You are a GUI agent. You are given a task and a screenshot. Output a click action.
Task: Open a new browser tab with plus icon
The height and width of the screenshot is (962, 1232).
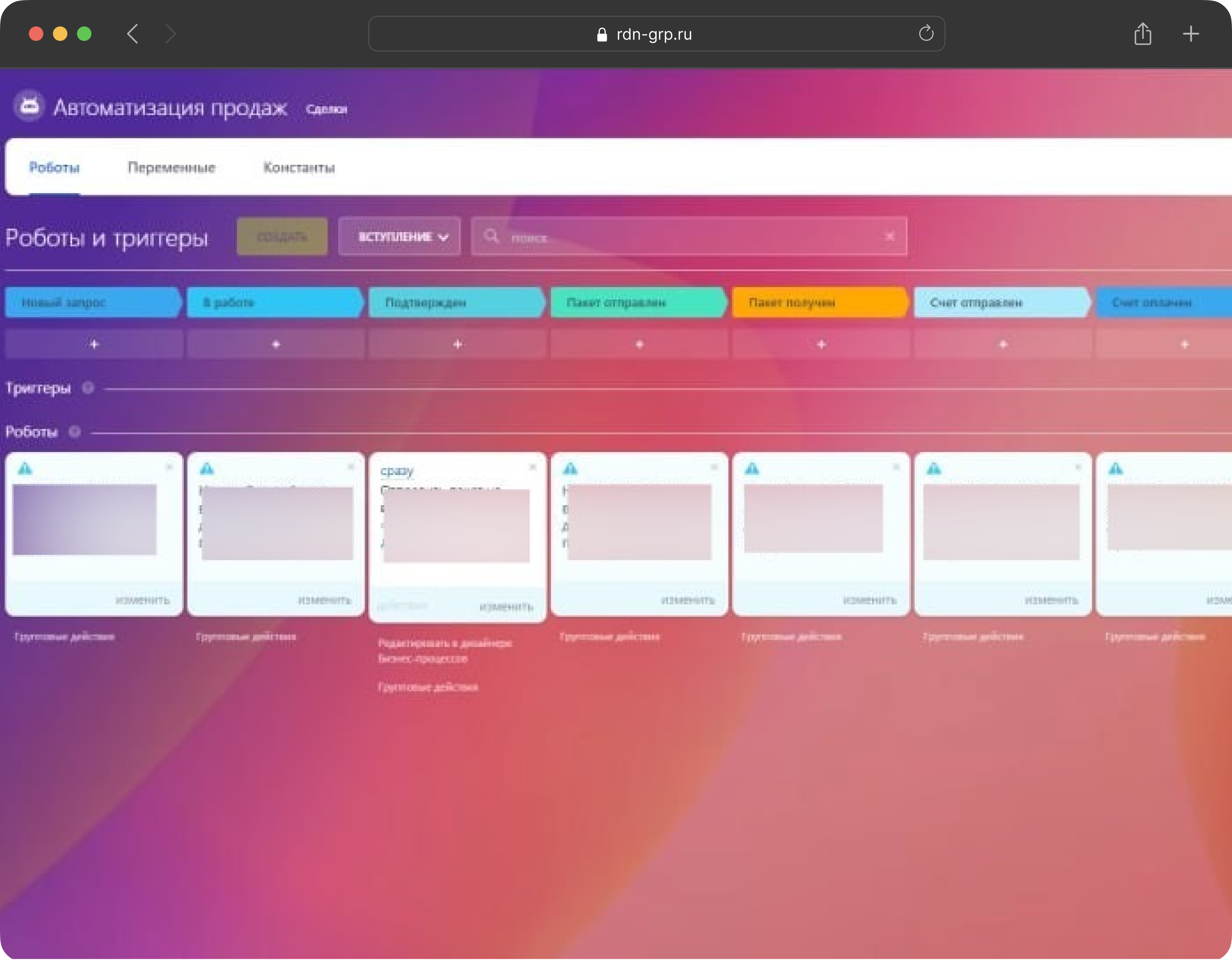click(1190, 34)
